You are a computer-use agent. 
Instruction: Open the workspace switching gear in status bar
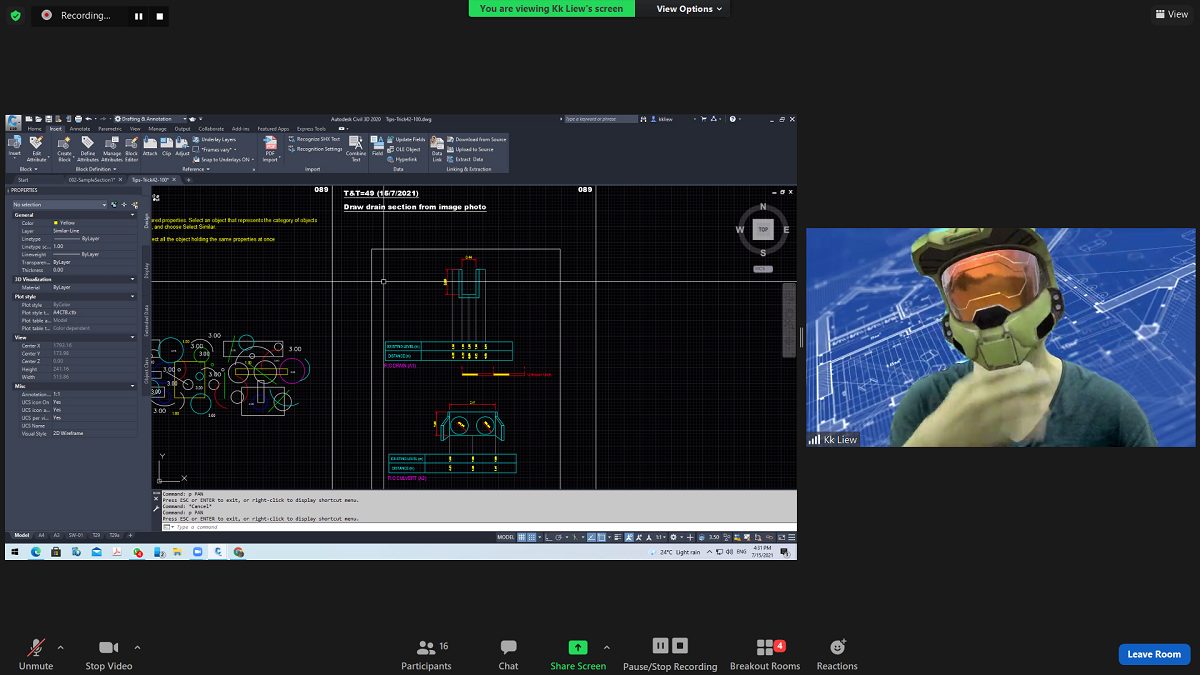pos(673,537)
